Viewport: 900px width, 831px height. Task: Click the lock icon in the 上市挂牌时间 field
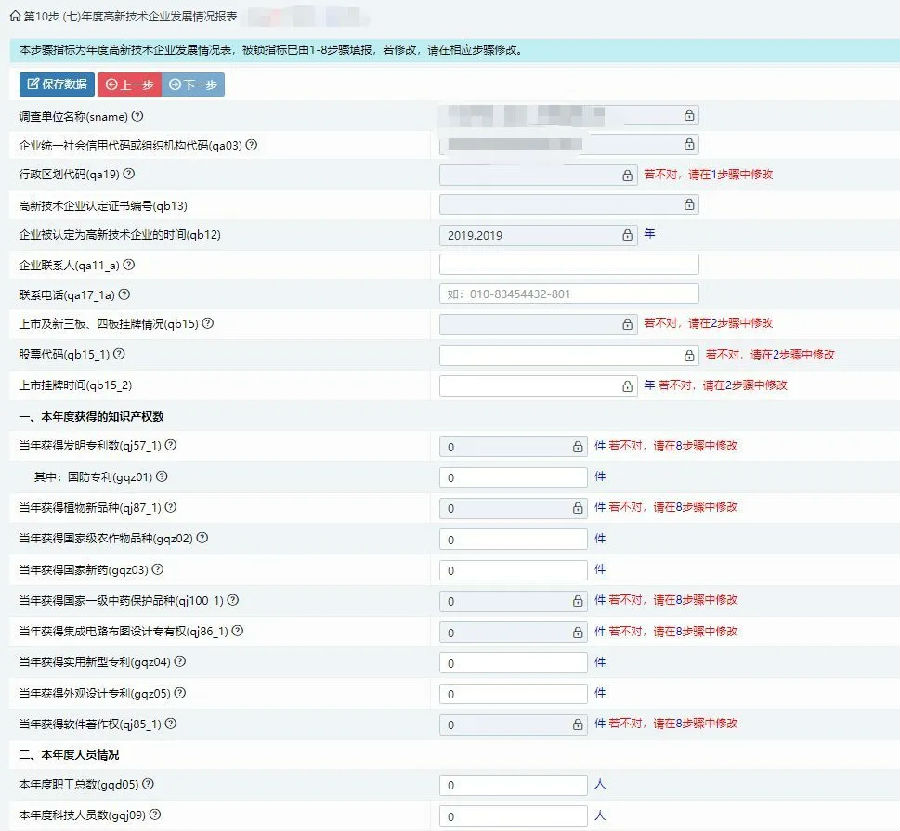click(628, 386)
